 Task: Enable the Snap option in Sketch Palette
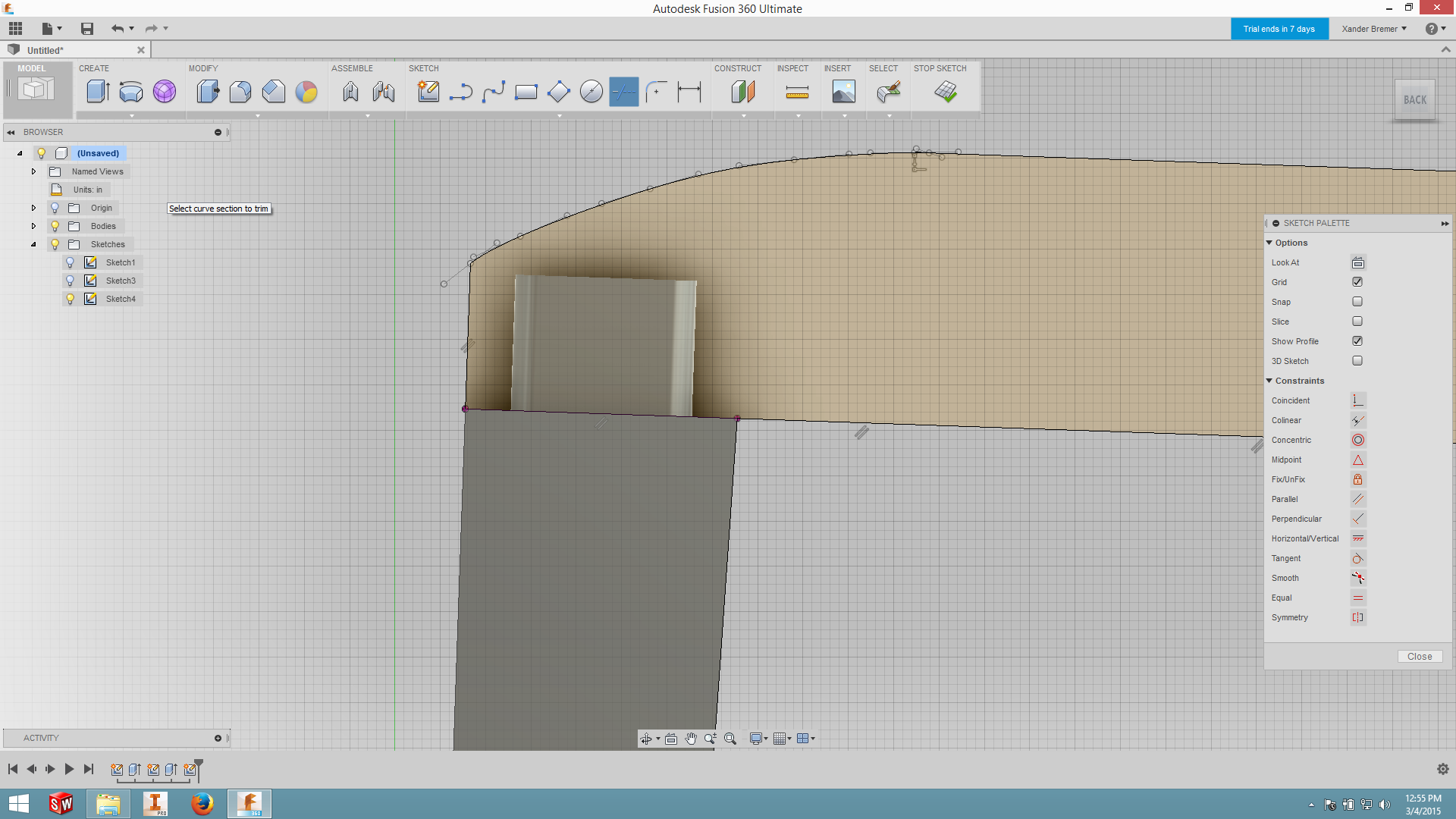click(1357, 301)
